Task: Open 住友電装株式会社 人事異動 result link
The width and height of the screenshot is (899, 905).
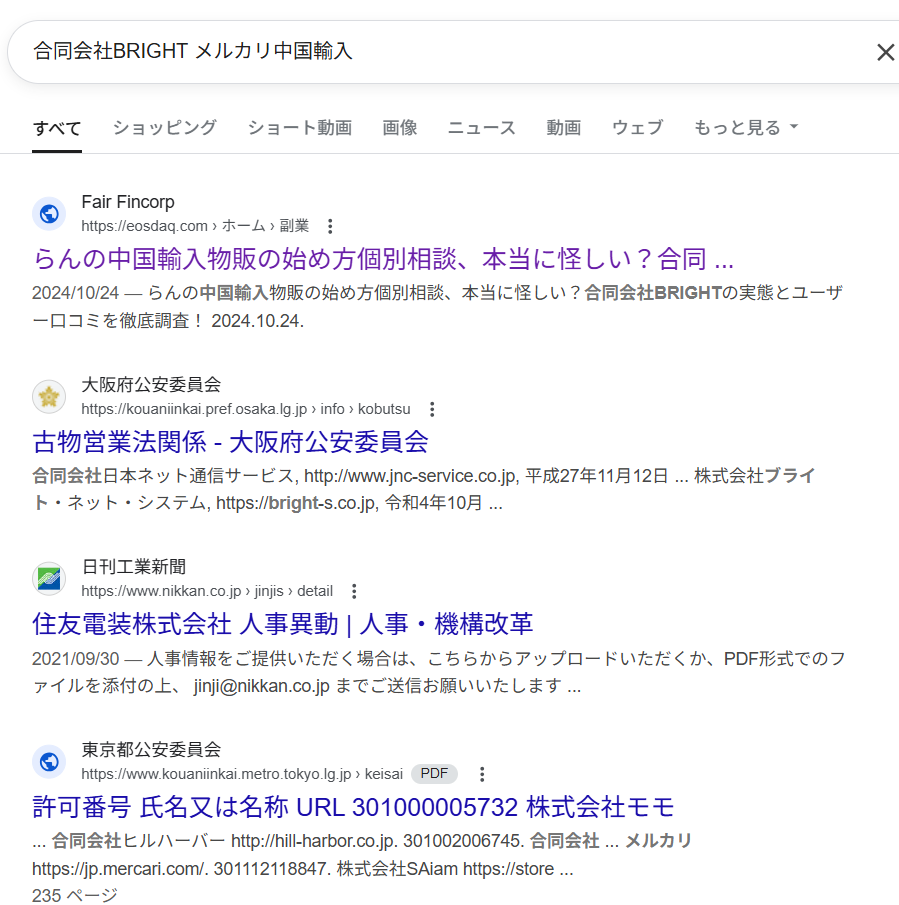Action: [282, 624]
